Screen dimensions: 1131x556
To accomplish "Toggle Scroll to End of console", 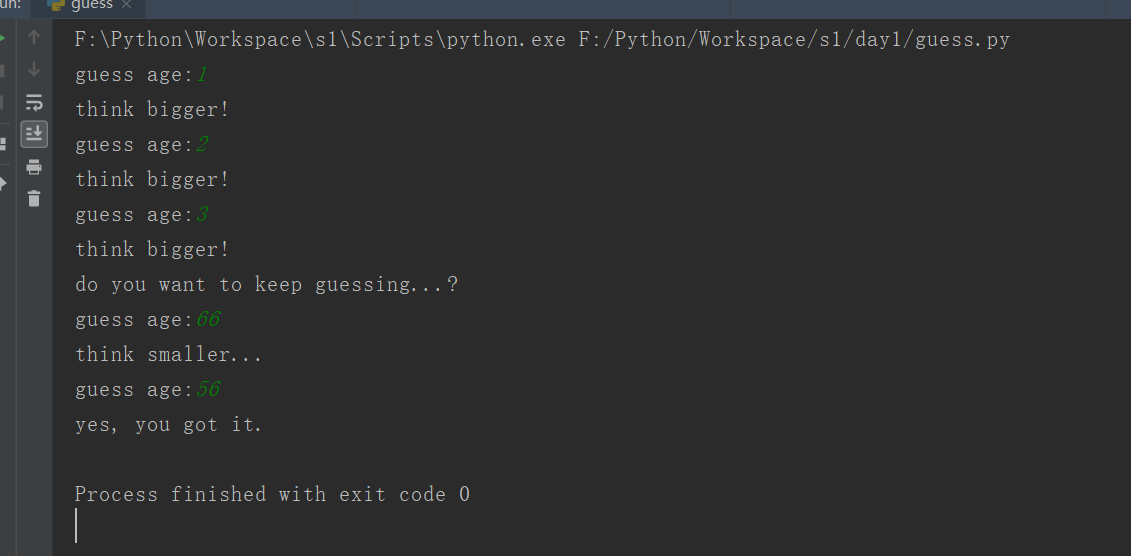I will tap(34, 134).
